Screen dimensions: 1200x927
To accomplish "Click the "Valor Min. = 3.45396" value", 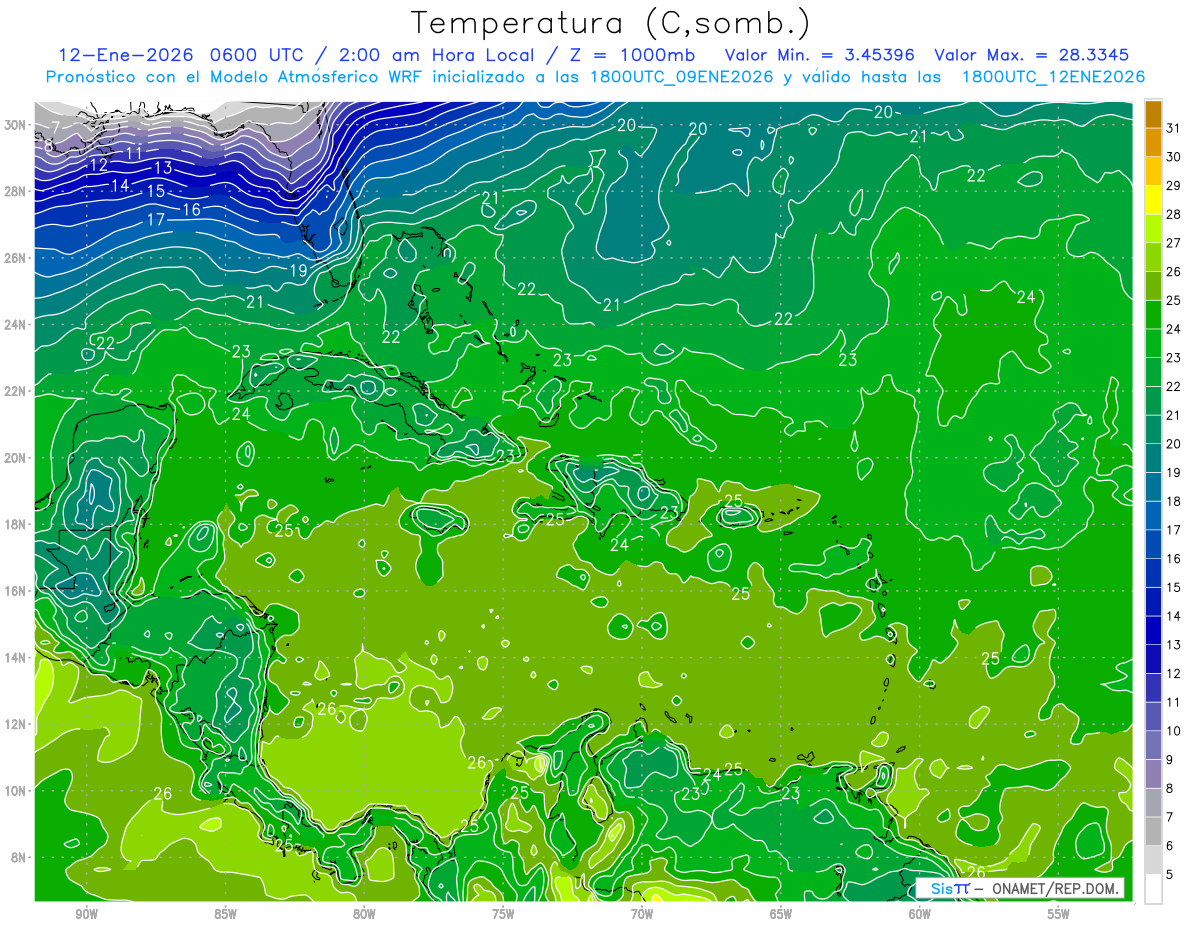I will click(822, 55).
